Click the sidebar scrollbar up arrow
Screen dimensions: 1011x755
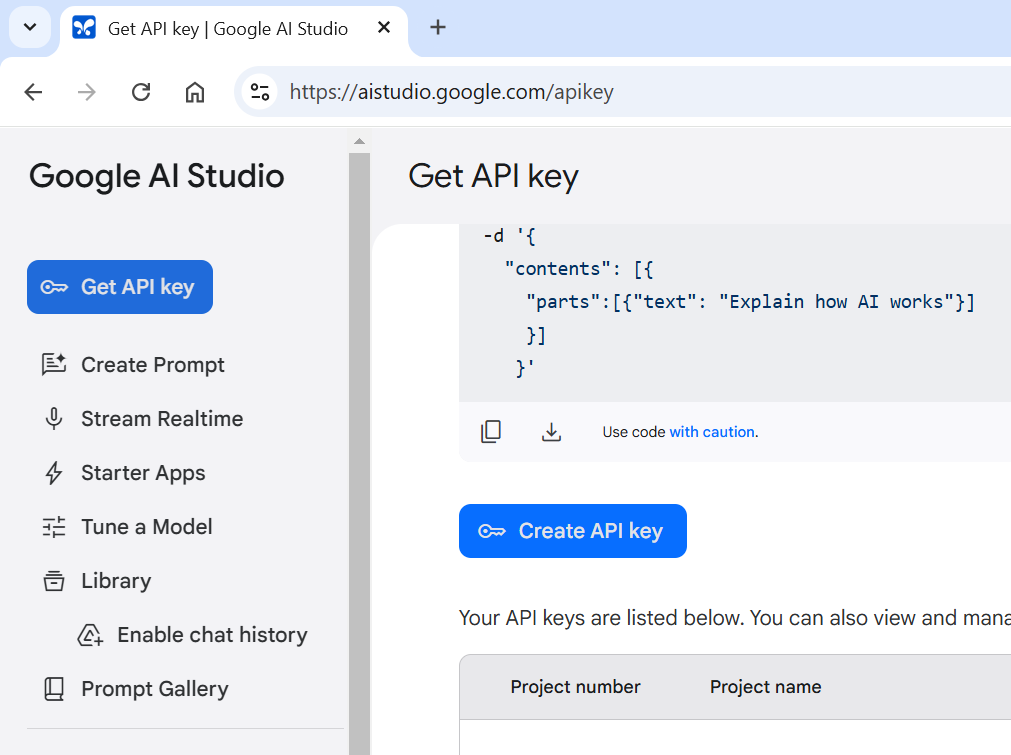pyautogui.click(x=359, y=141)
